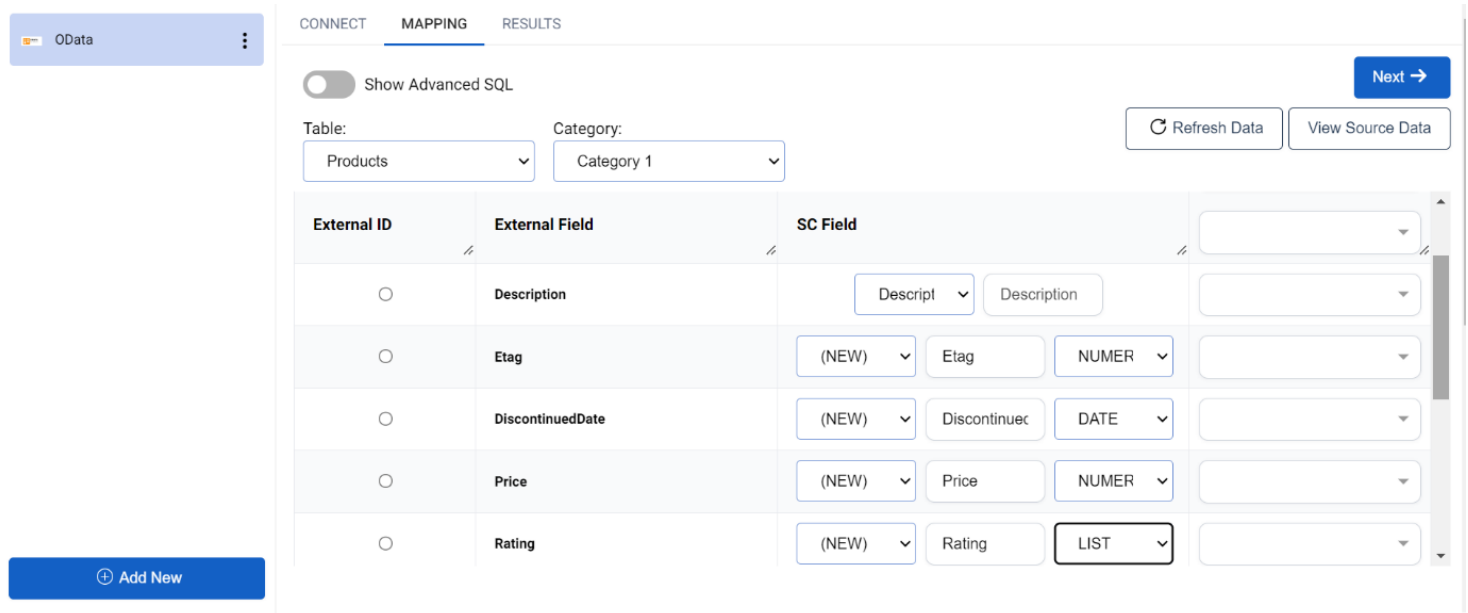Select the radio button on the Price row
Image resolution: width=1468 pixels, height=613 pixels.
pyautogui.click(x=385, y=481)
